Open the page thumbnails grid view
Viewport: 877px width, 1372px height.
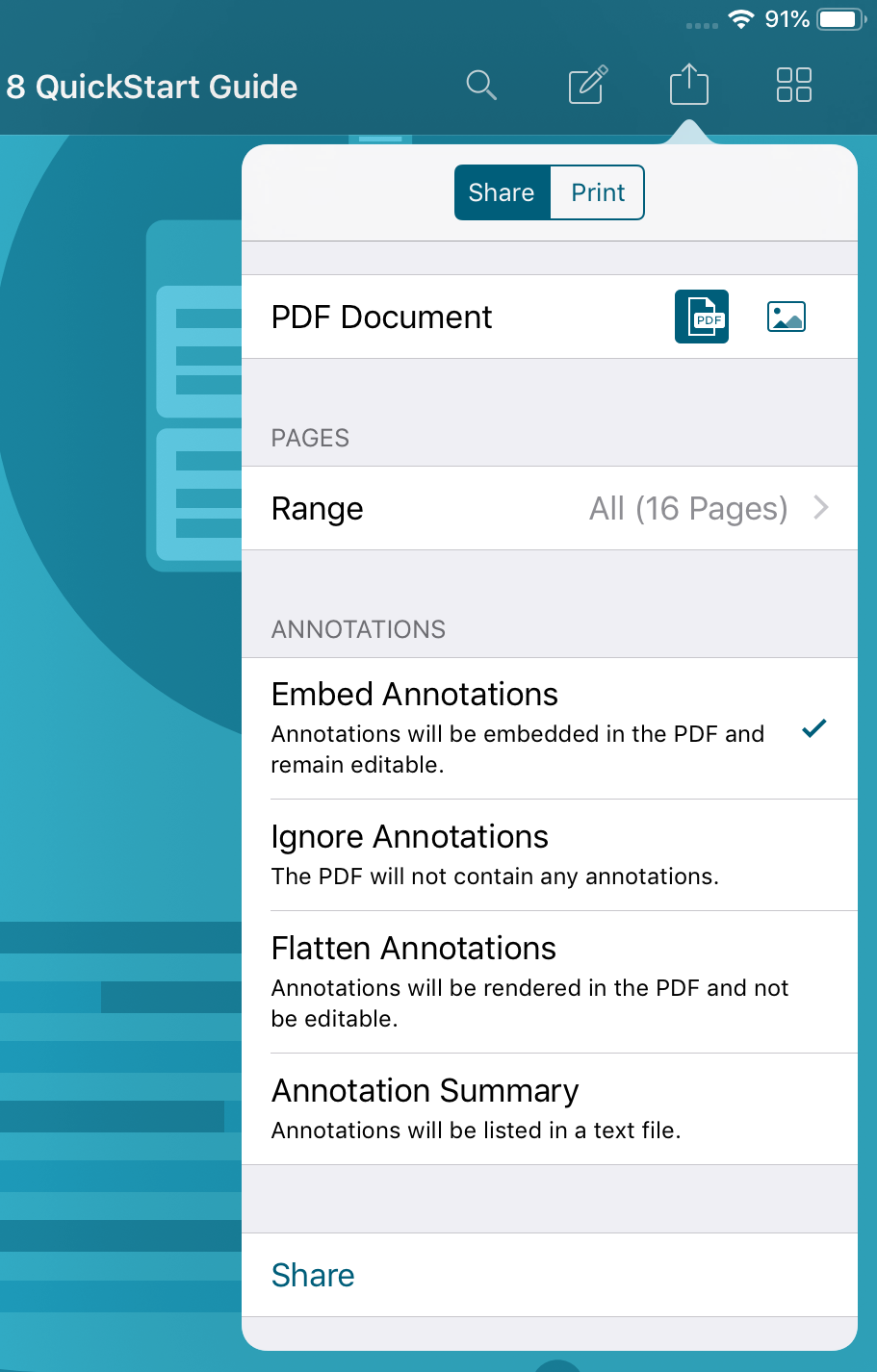pyautogui.click(x=794, y=86)
